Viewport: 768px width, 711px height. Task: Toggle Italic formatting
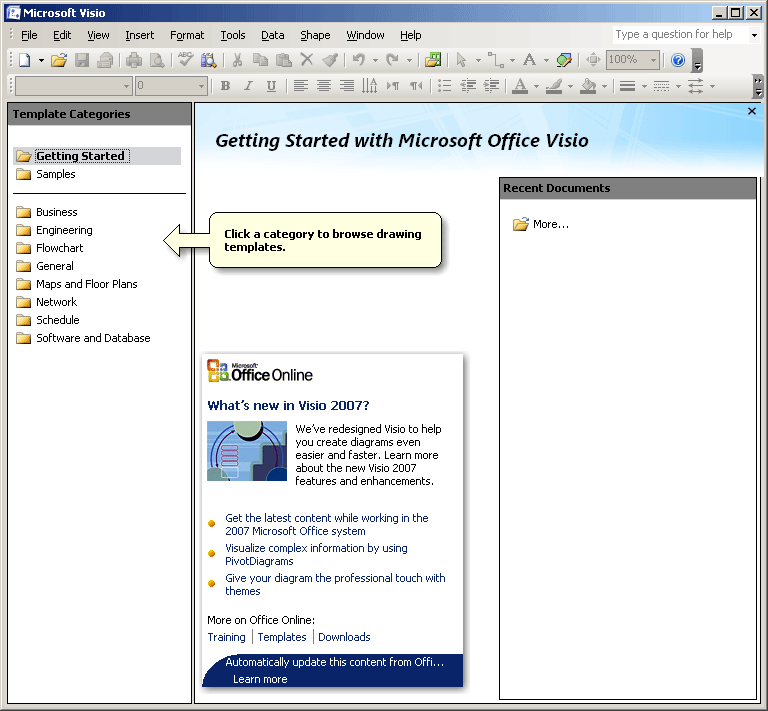coord(248,86)
